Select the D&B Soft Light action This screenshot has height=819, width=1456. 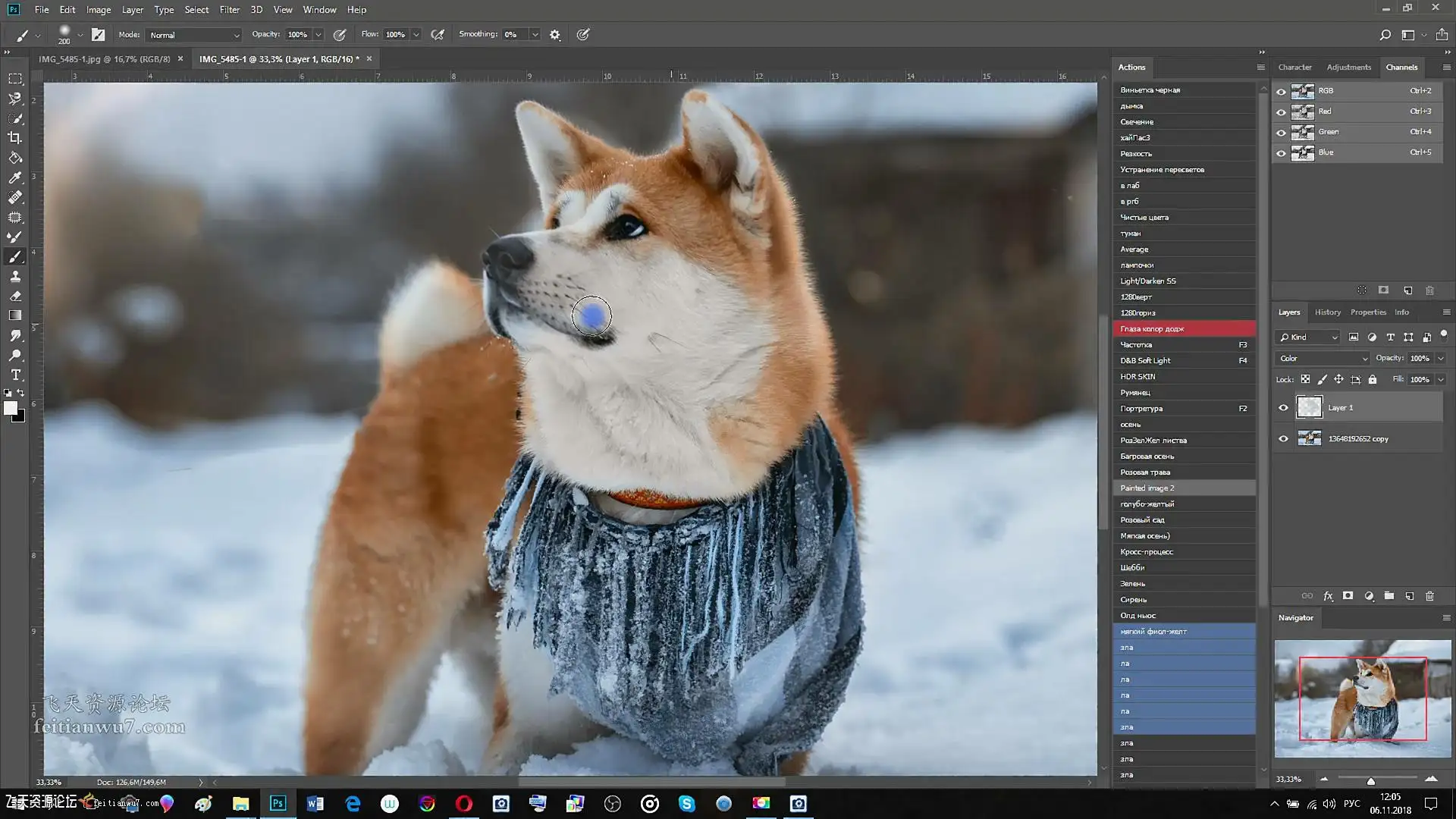pyautogui.click(x=1145, y=361)
